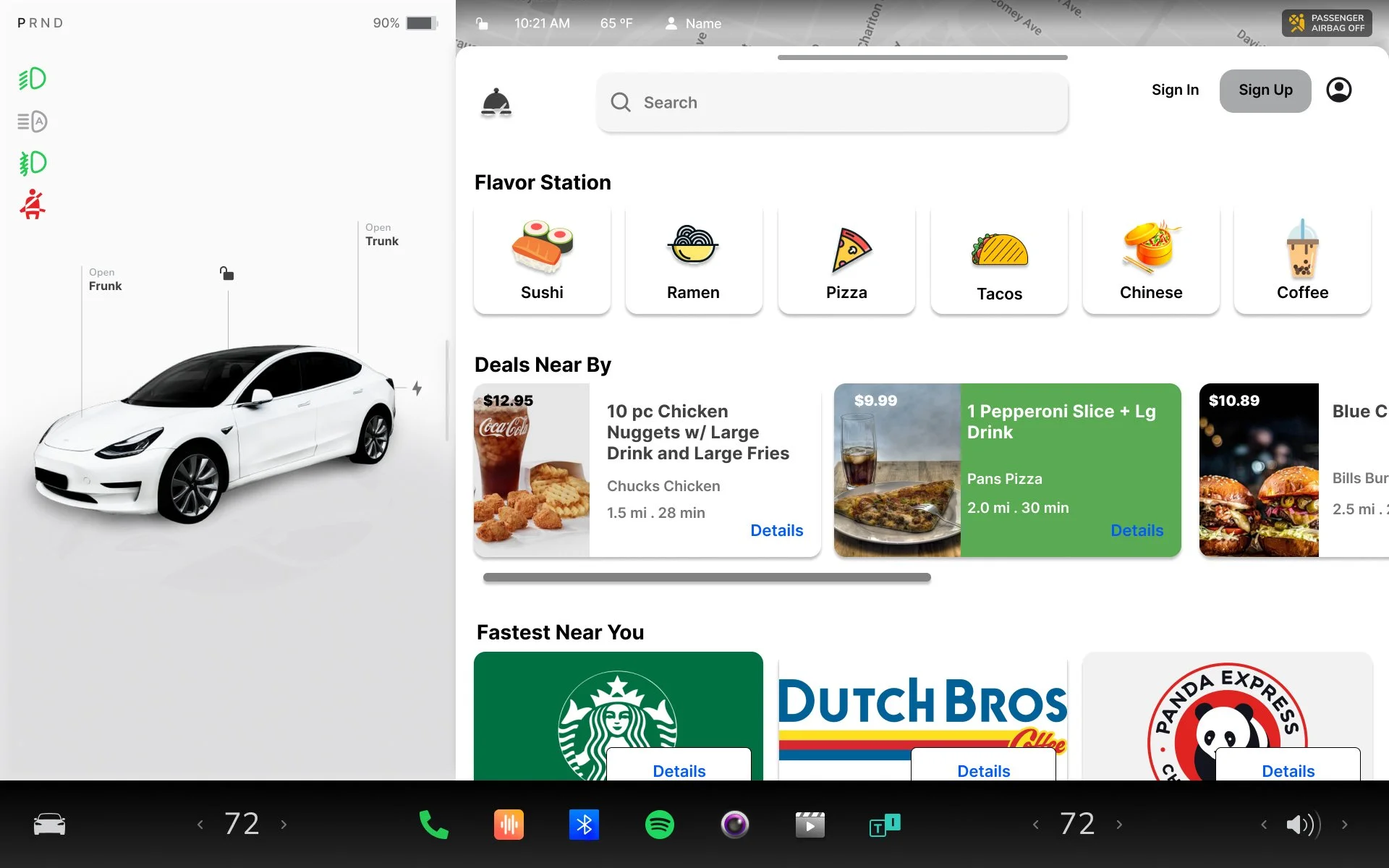Select the Sushi category card
This screenshot has height=868, width=1389.
(542, 260)
